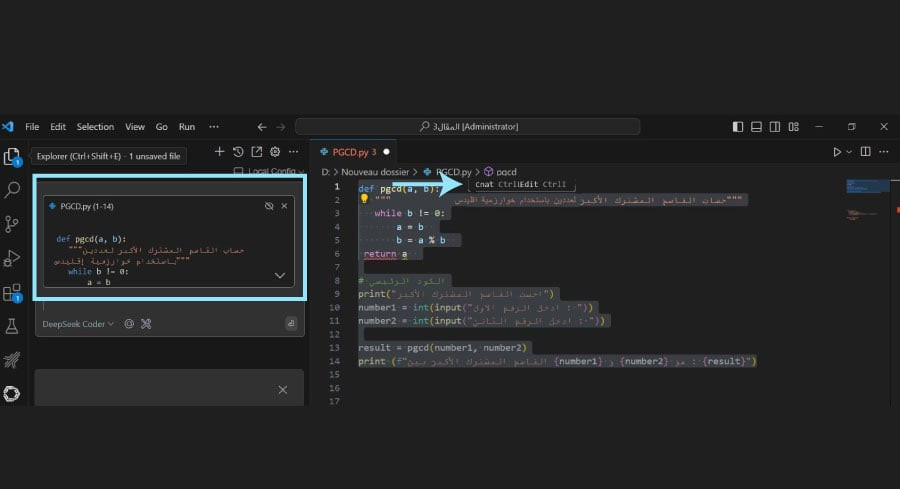This screenshot has height=489, width=900.
Task: Dismiss the lower chat panel box
Action: tap(283, 390)
